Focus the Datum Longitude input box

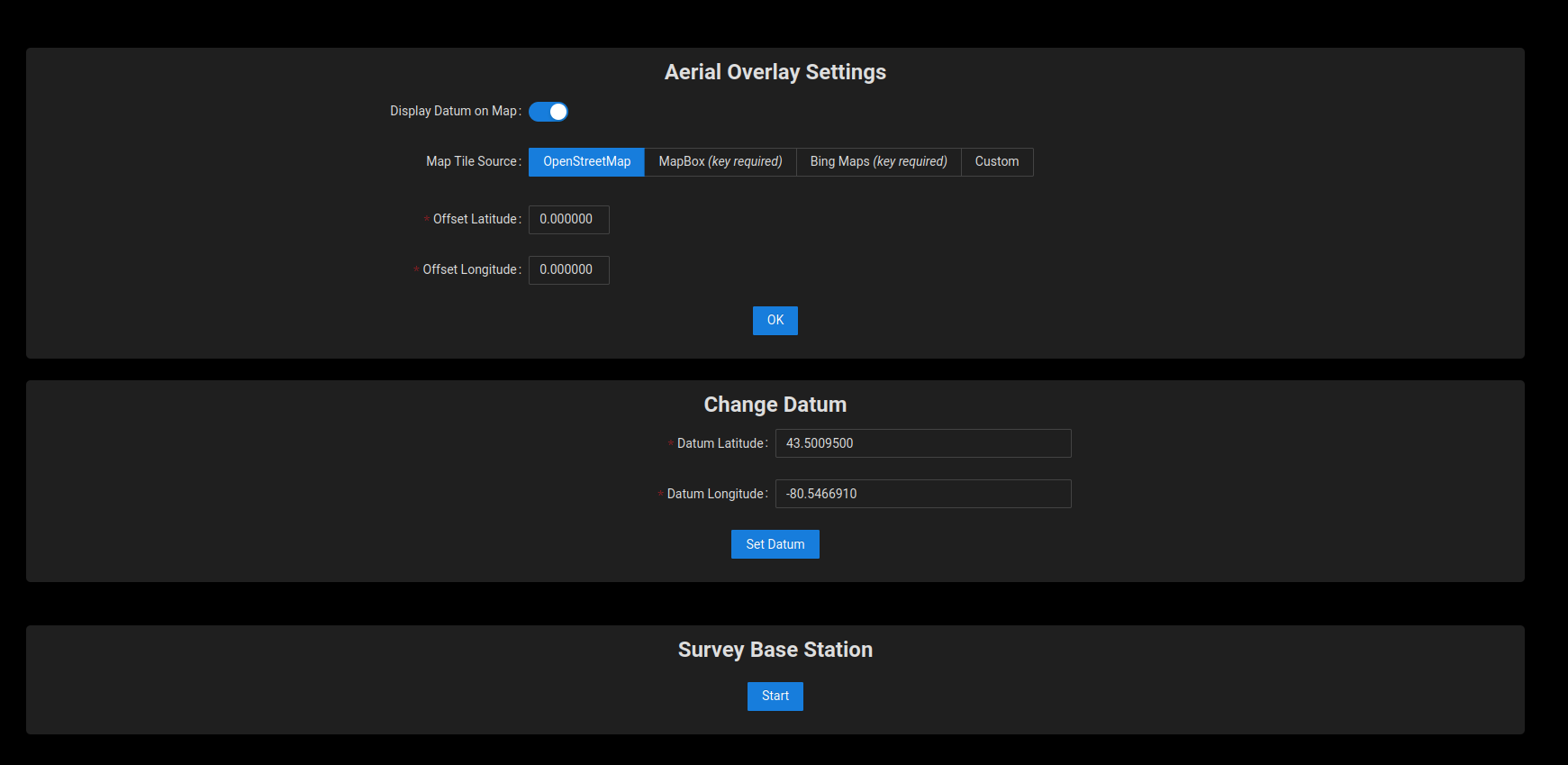(922, 494)
